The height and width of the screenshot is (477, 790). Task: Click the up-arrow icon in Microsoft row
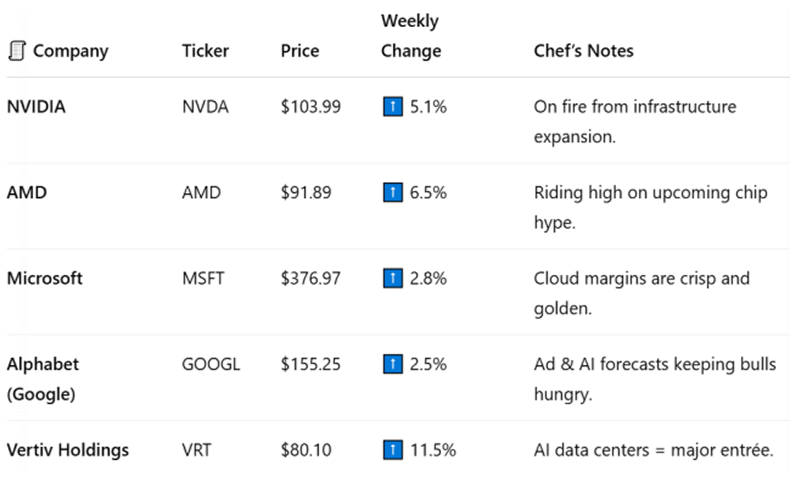click(x=393, y=278)
